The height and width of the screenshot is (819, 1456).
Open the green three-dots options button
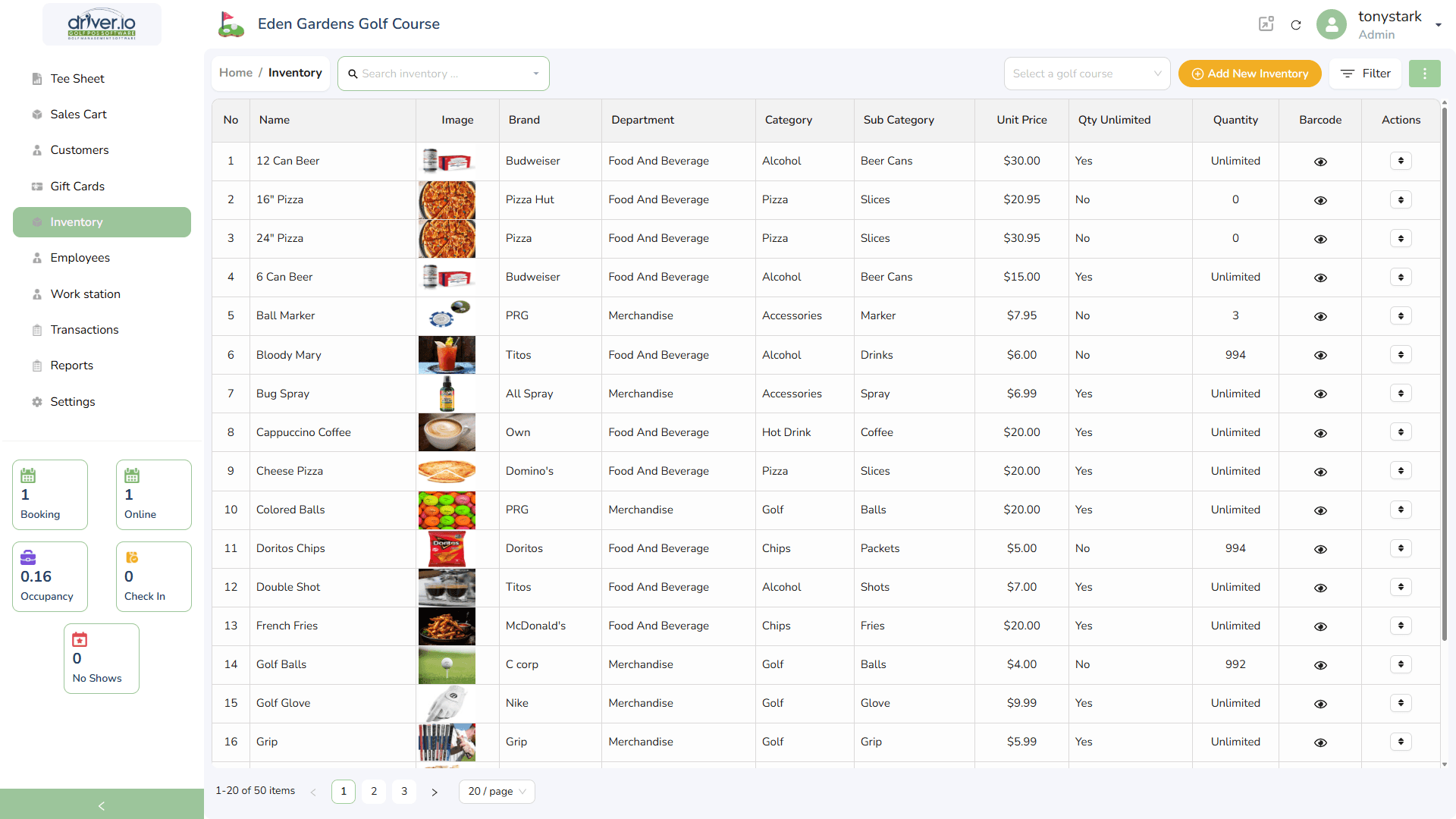[x=1424, y=74]
